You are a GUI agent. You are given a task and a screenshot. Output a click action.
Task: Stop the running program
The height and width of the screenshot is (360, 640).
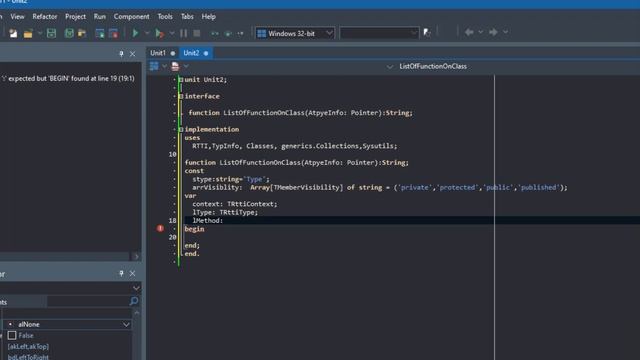point(197,33)
